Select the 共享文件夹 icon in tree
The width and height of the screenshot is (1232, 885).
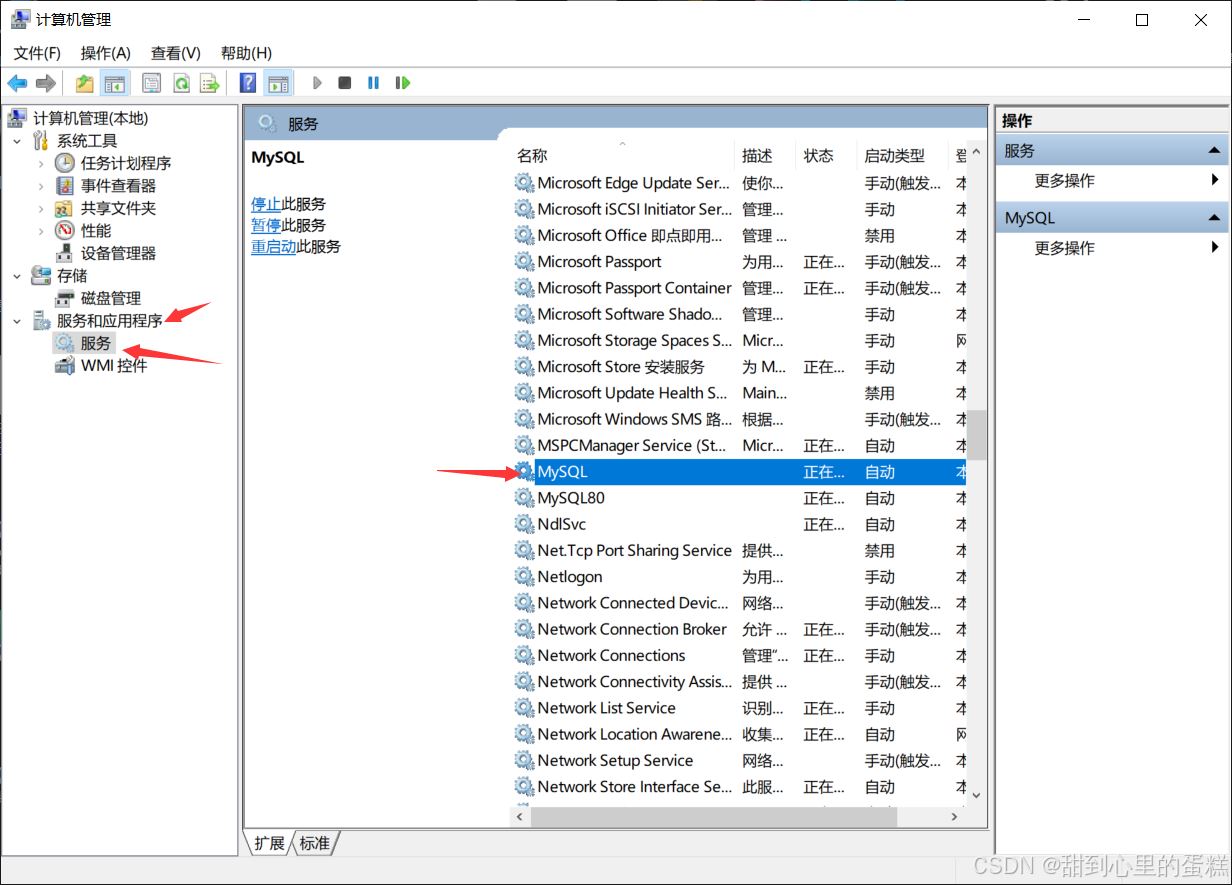click(65, 208)
